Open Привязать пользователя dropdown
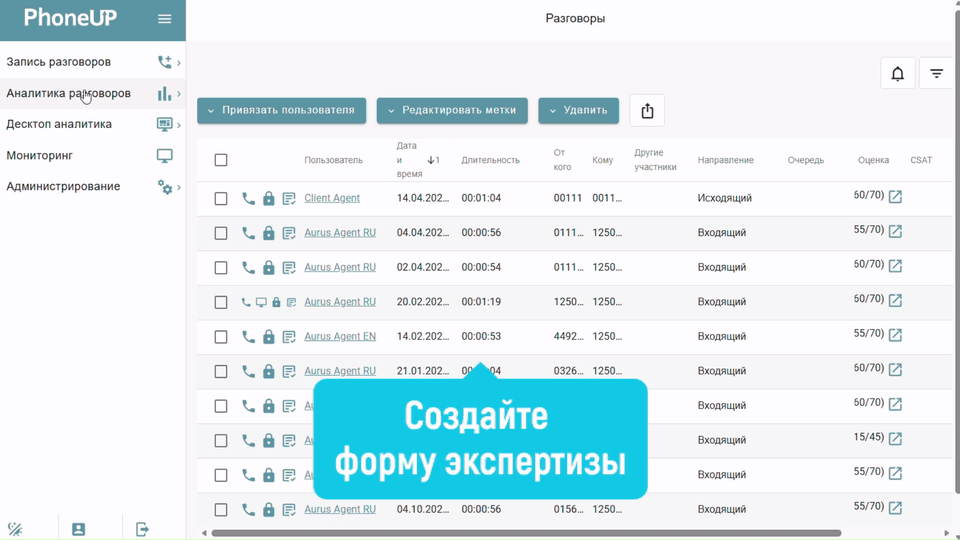Image resolution: width=960 pixels, height=540 pixels. (282, 111)
